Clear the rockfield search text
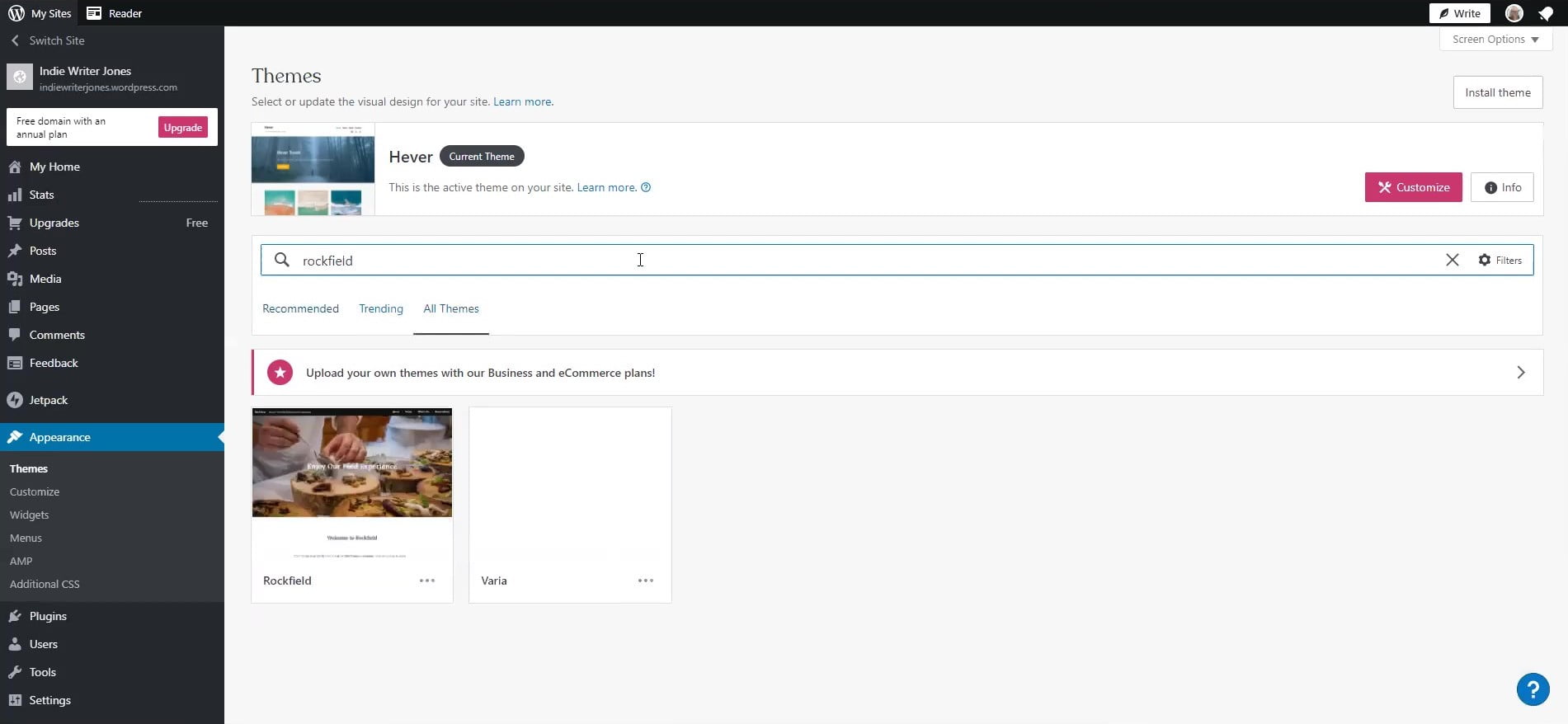Screen dimensions: 1568x724 coord(1452,260)
